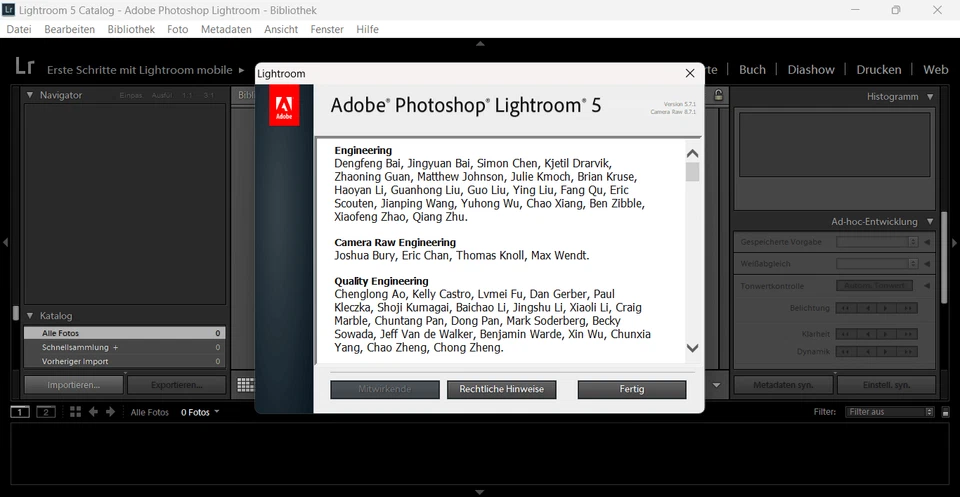Open the 0 Fotos filmstrip source dropdown
This screenshot has height=497, width=960.
200,413
